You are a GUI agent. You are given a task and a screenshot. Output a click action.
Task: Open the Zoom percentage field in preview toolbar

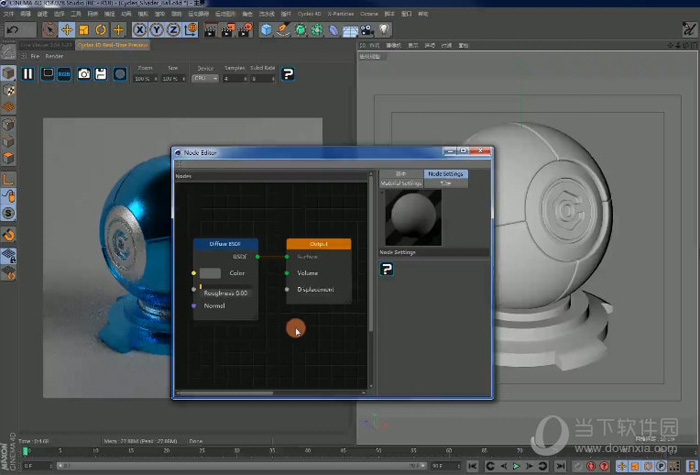(x=143, y=78)
